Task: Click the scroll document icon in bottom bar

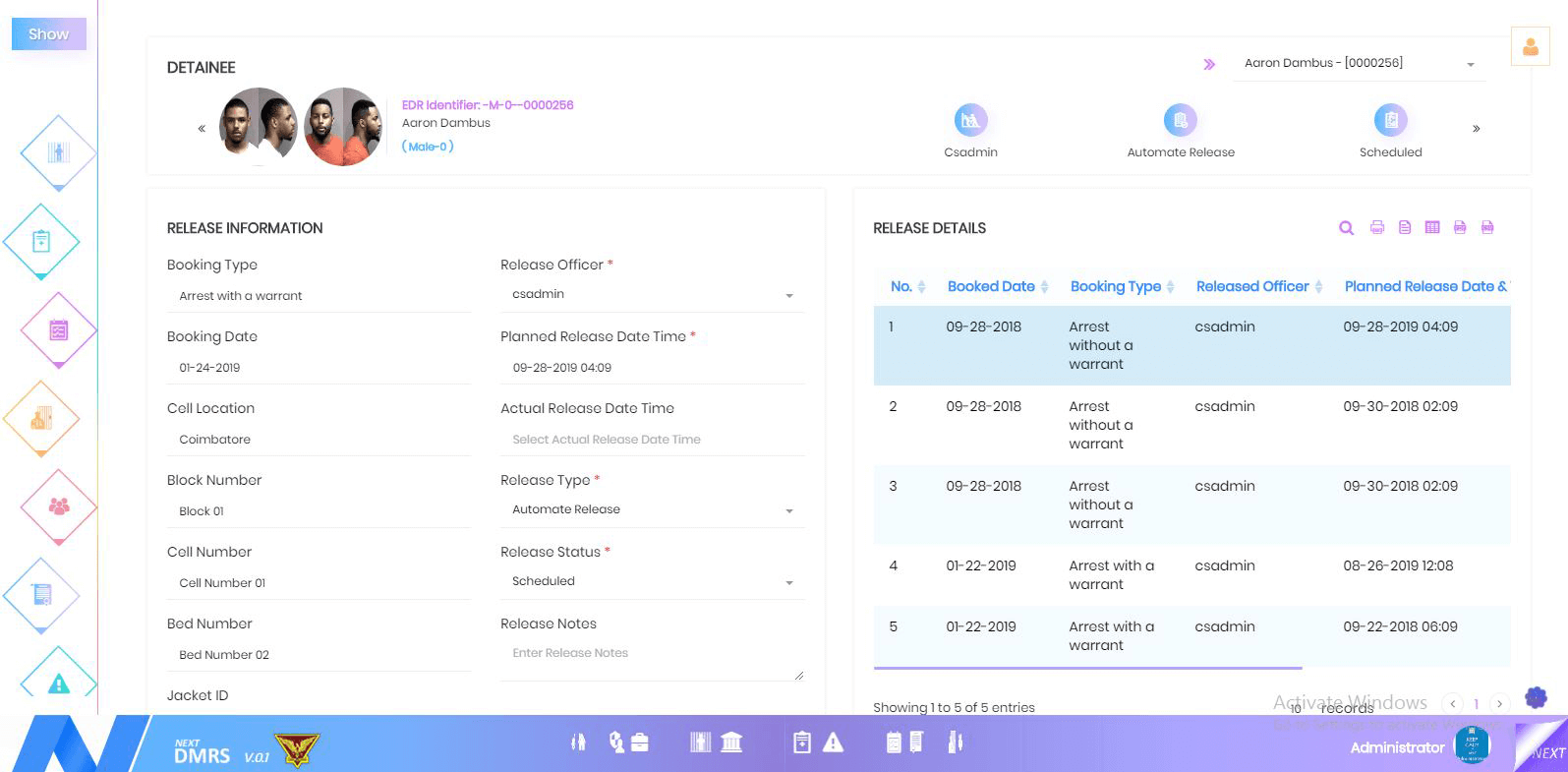Action: click(x=916, y=742)
